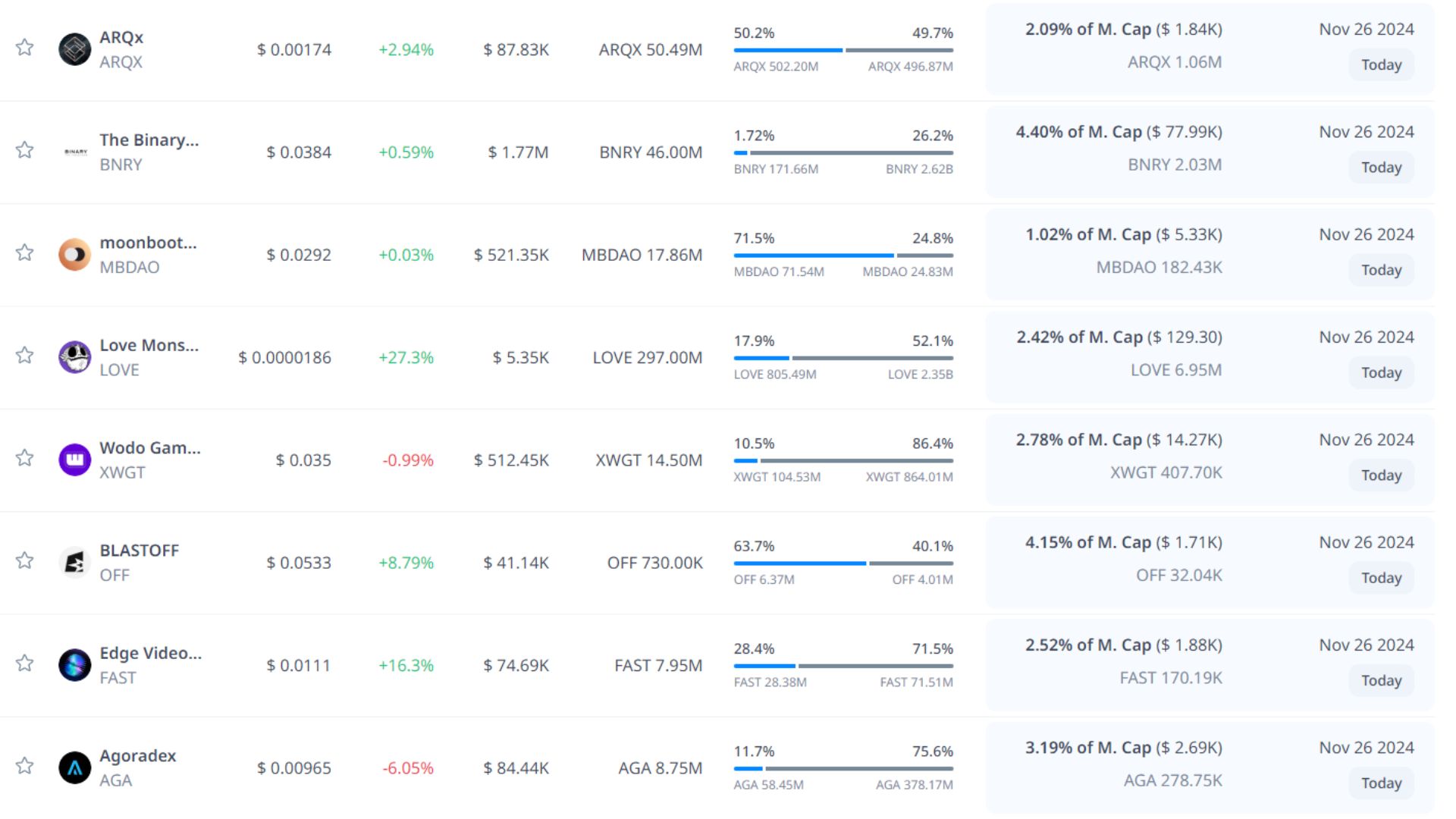Open the Wodo Gam... token link
This screenshot has height=819, width=1456.
150,448
